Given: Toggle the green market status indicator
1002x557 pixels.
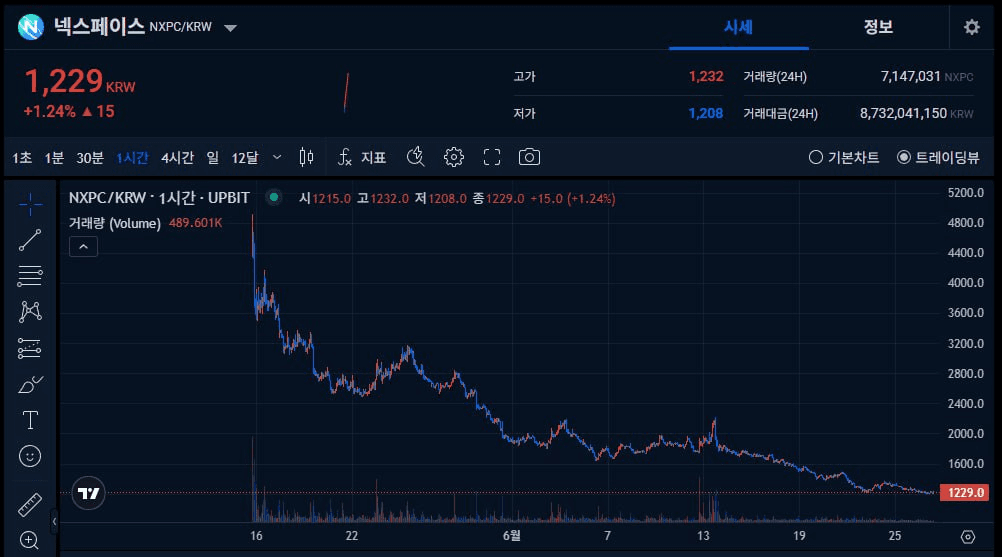Looking at the screenshot, I should pos(274,197).
